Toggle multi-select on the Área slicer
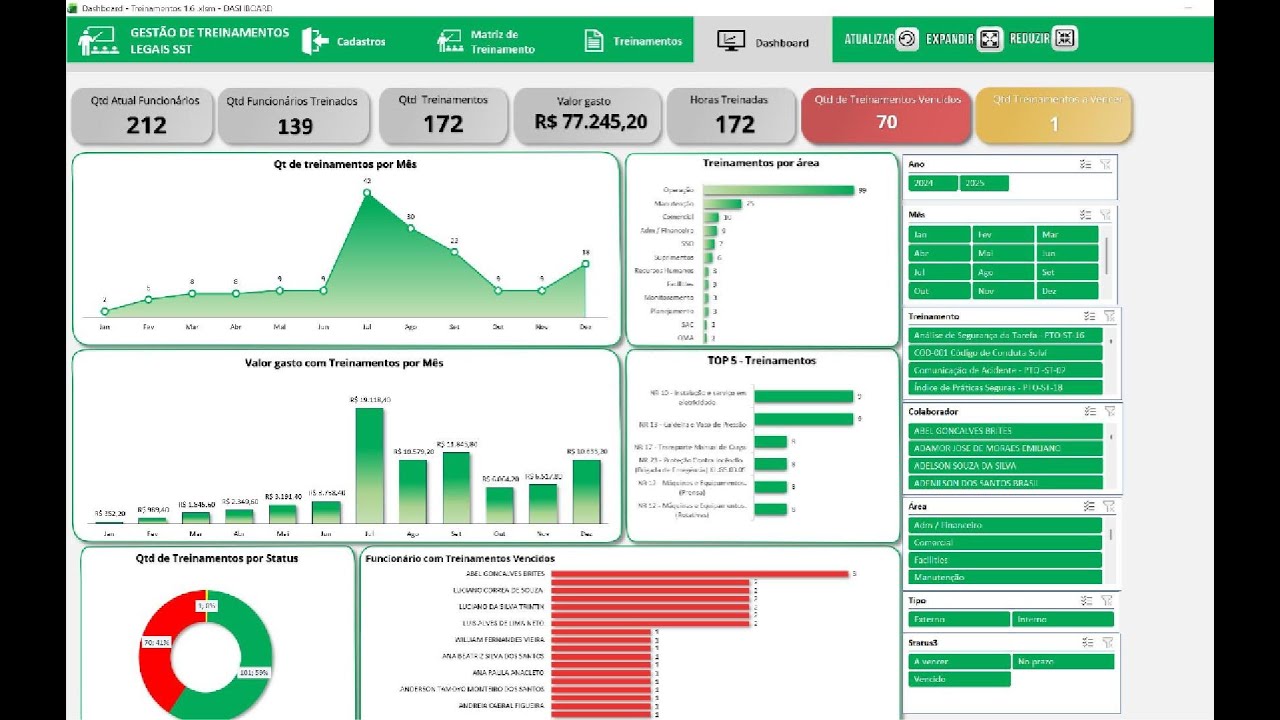The height and width of the screenshot is (720, 1280). point(1090,506)
